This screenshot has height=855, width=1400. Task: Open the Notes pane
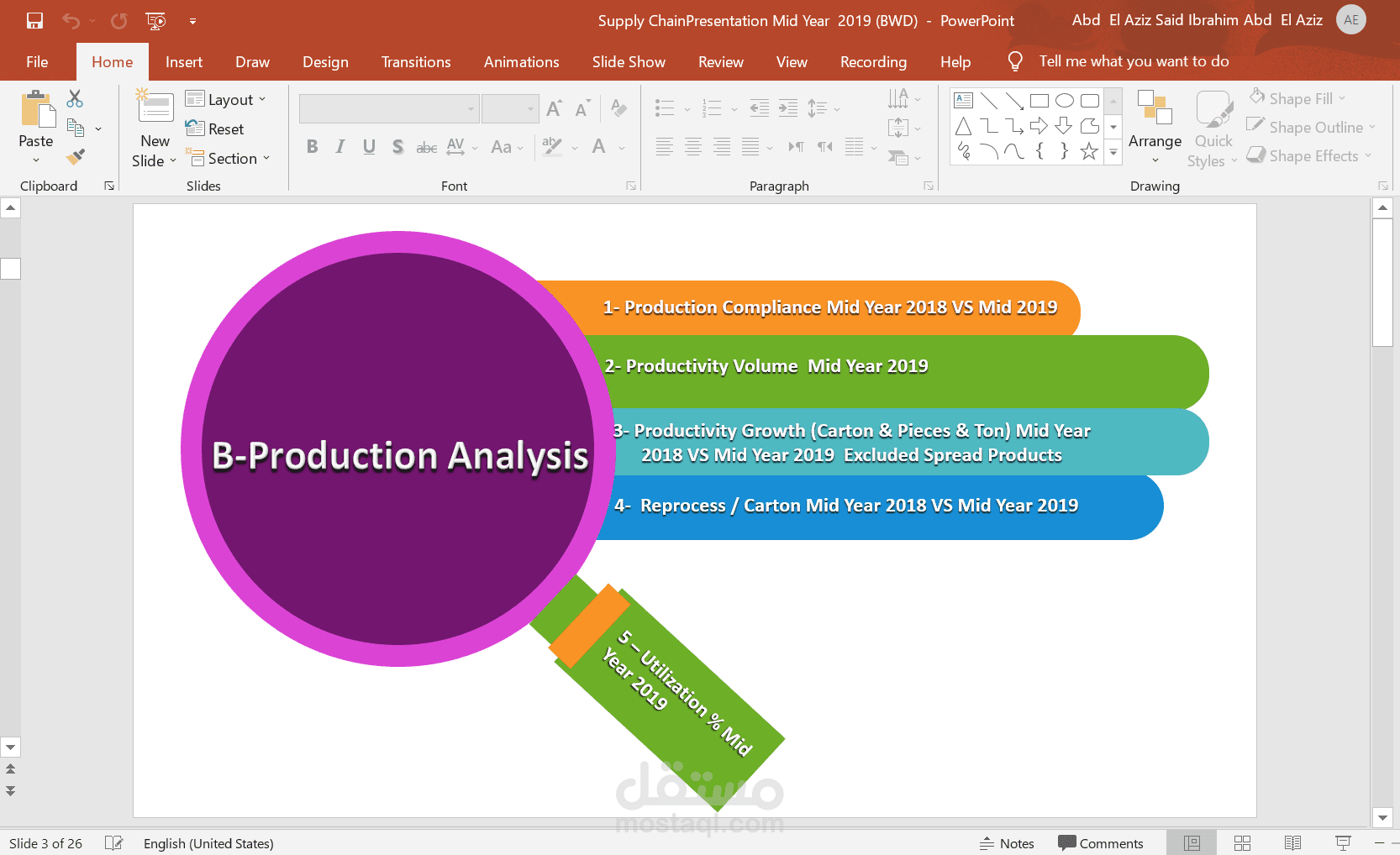tap(1007, 843)
